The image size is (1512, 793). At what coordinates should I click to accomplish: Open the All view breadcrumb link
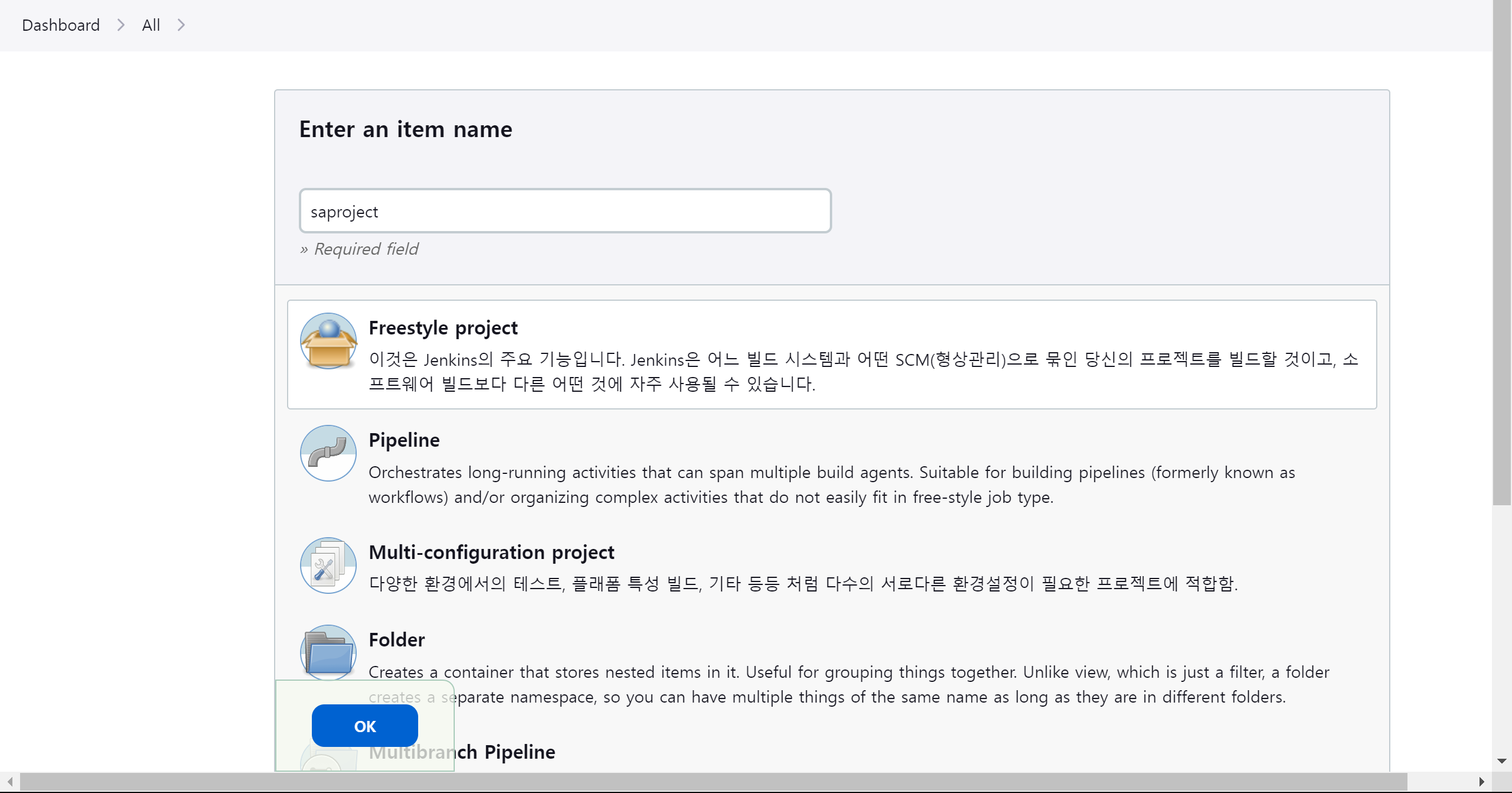(151, 25)
